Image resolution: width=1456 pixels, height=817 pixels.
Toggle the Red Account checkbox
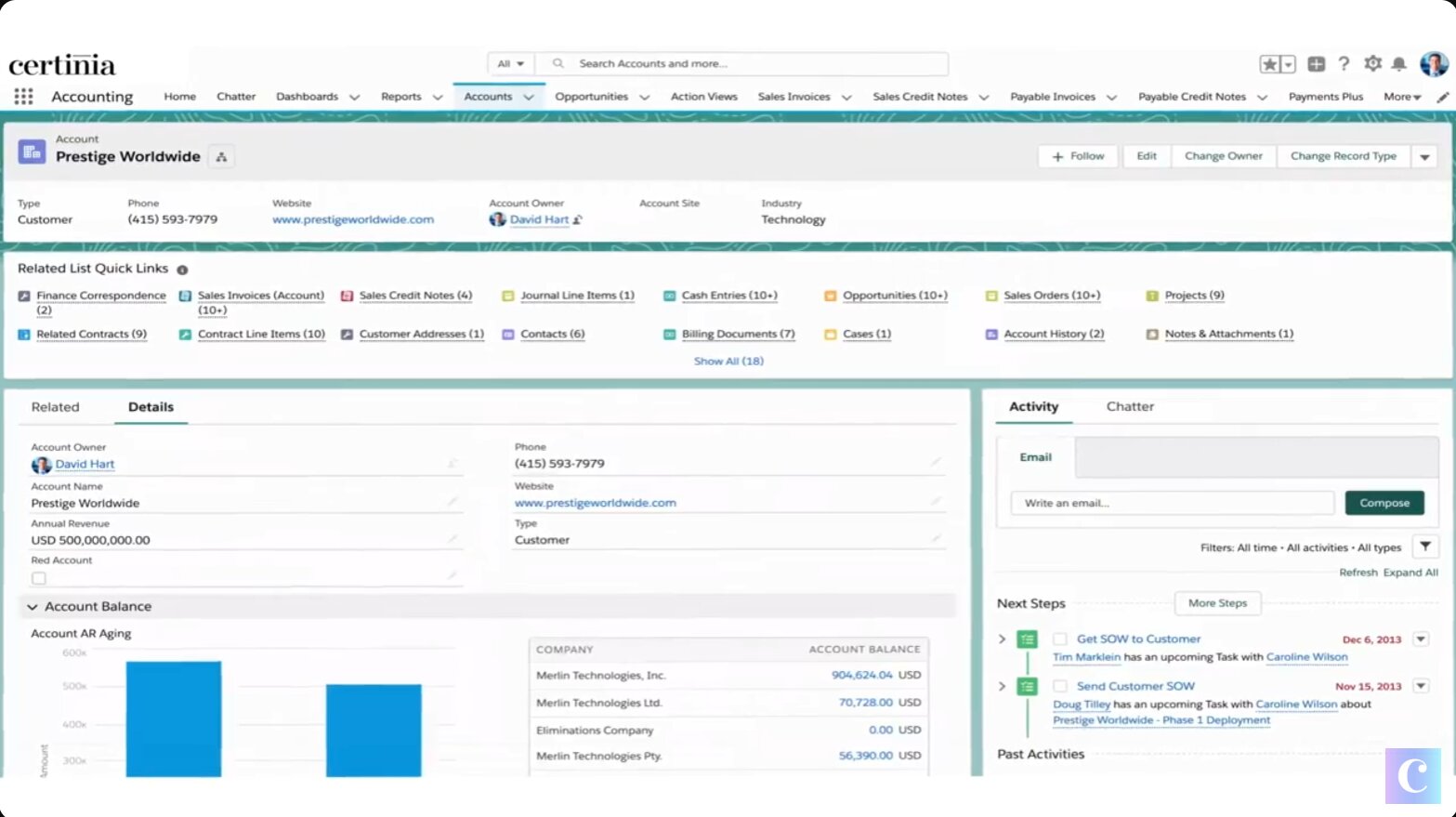pyautogui.click(x=39, y=578)
